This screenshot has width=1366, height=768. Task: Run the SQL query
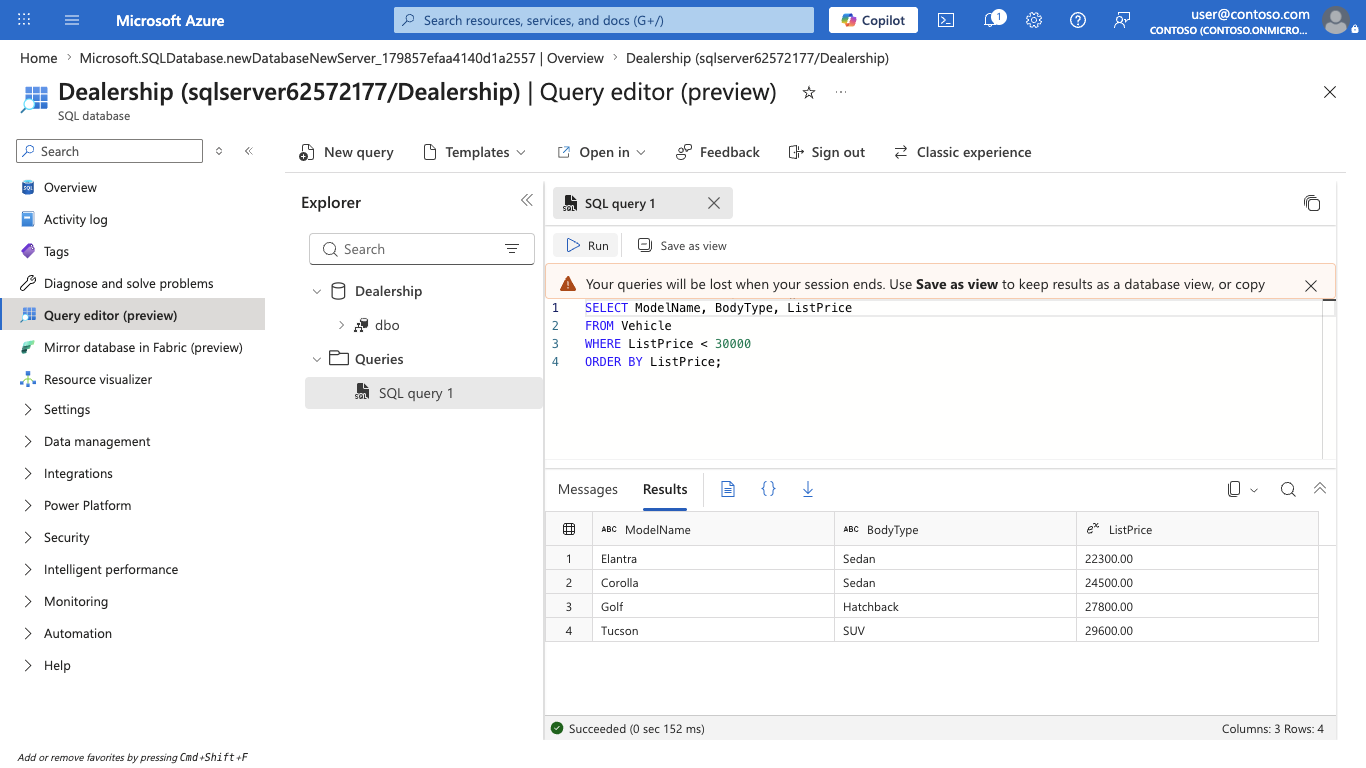tap(587, 245)
